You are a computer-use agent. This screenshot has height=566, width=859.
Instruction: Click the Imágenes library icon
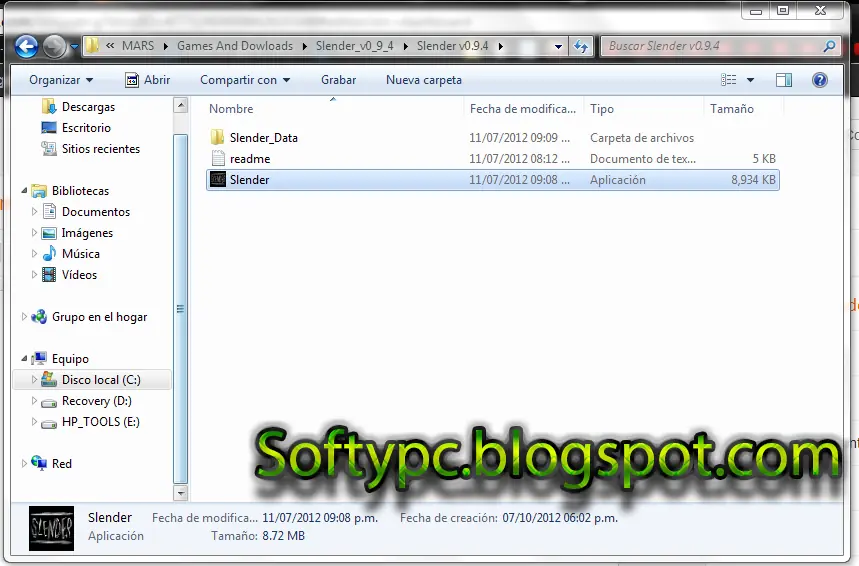tap(49, 233)
